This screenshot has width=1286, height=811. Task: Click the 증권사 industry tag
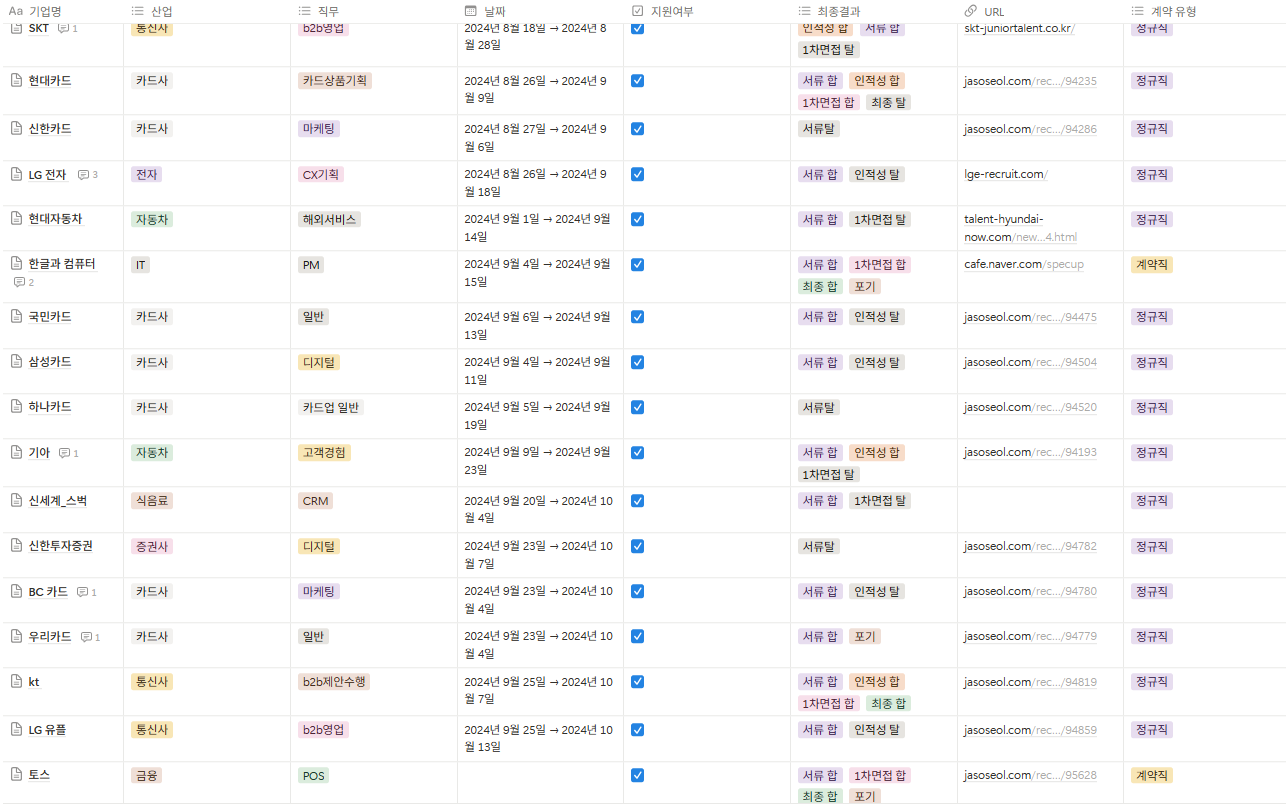152,547
